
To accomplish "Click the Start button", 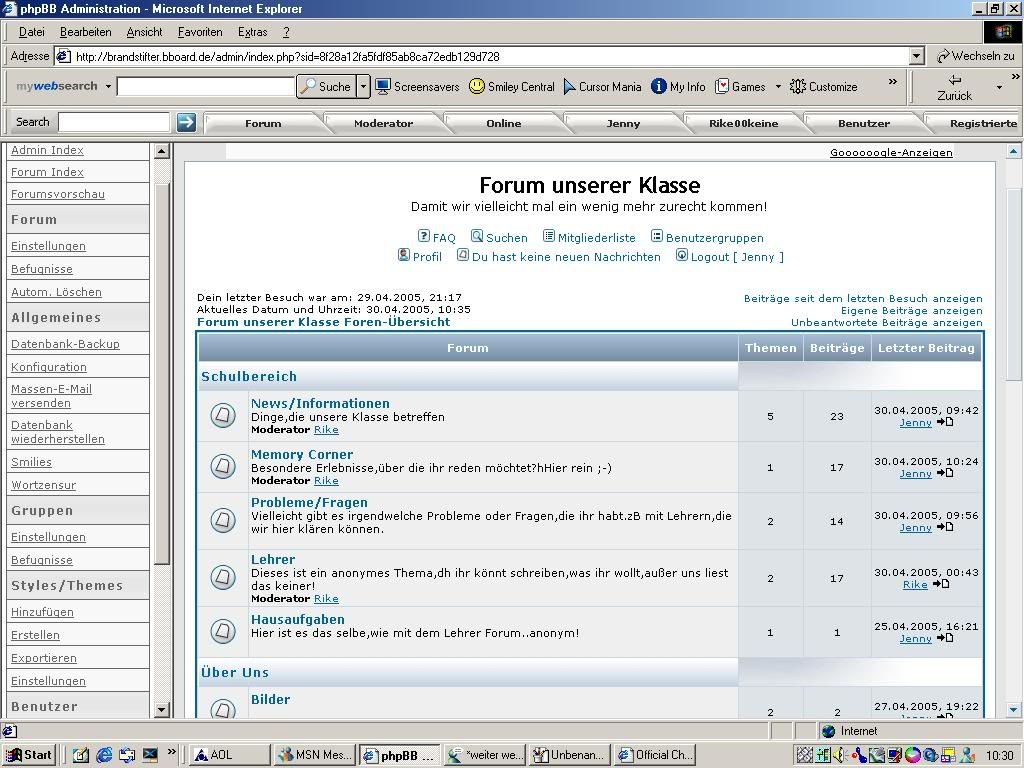I will point(29,755).
